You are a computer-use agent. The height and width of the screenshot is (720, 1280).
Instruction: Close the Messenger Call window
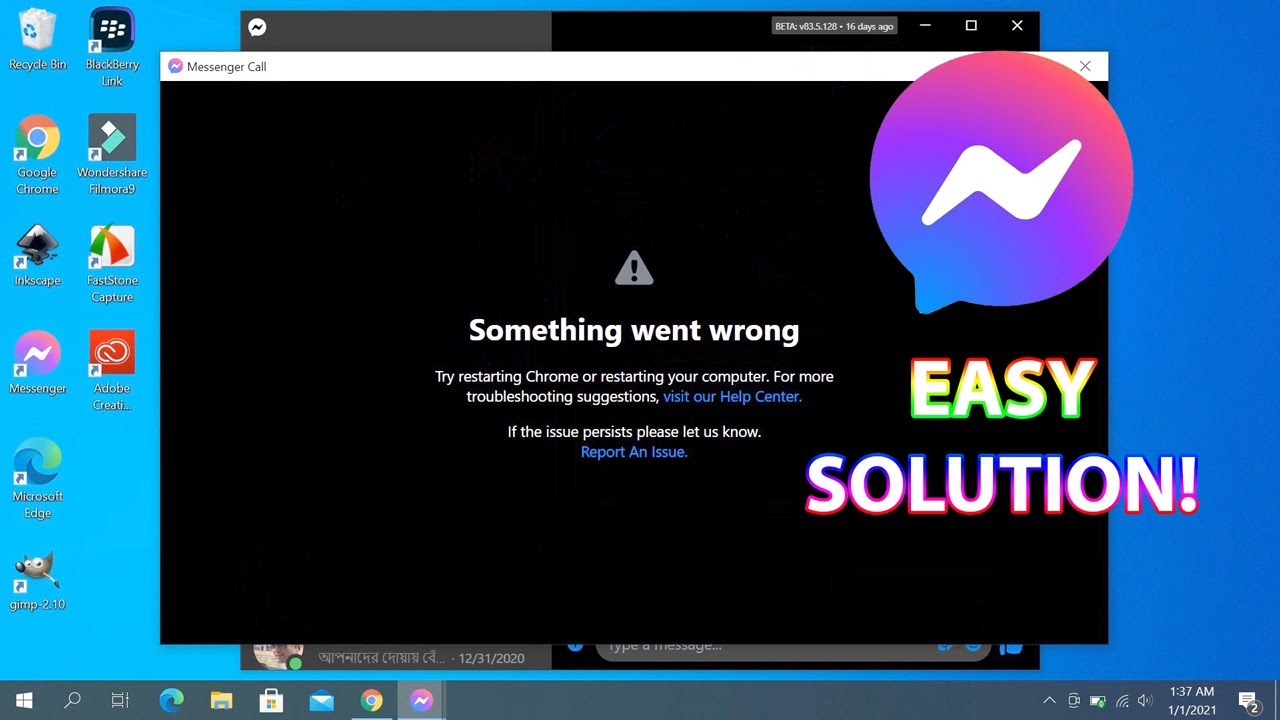click(1085, 66)
